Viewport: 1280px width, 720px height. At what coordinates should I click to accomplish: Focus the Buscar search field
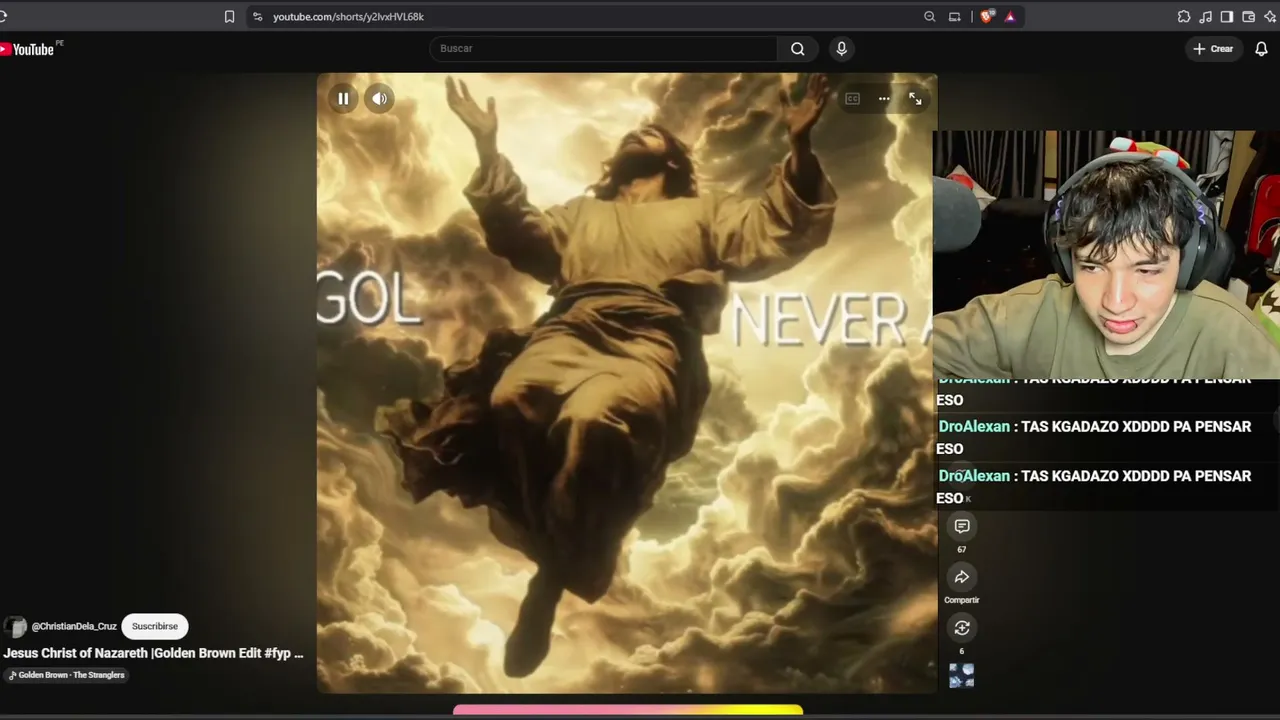[x=604, y=48]
